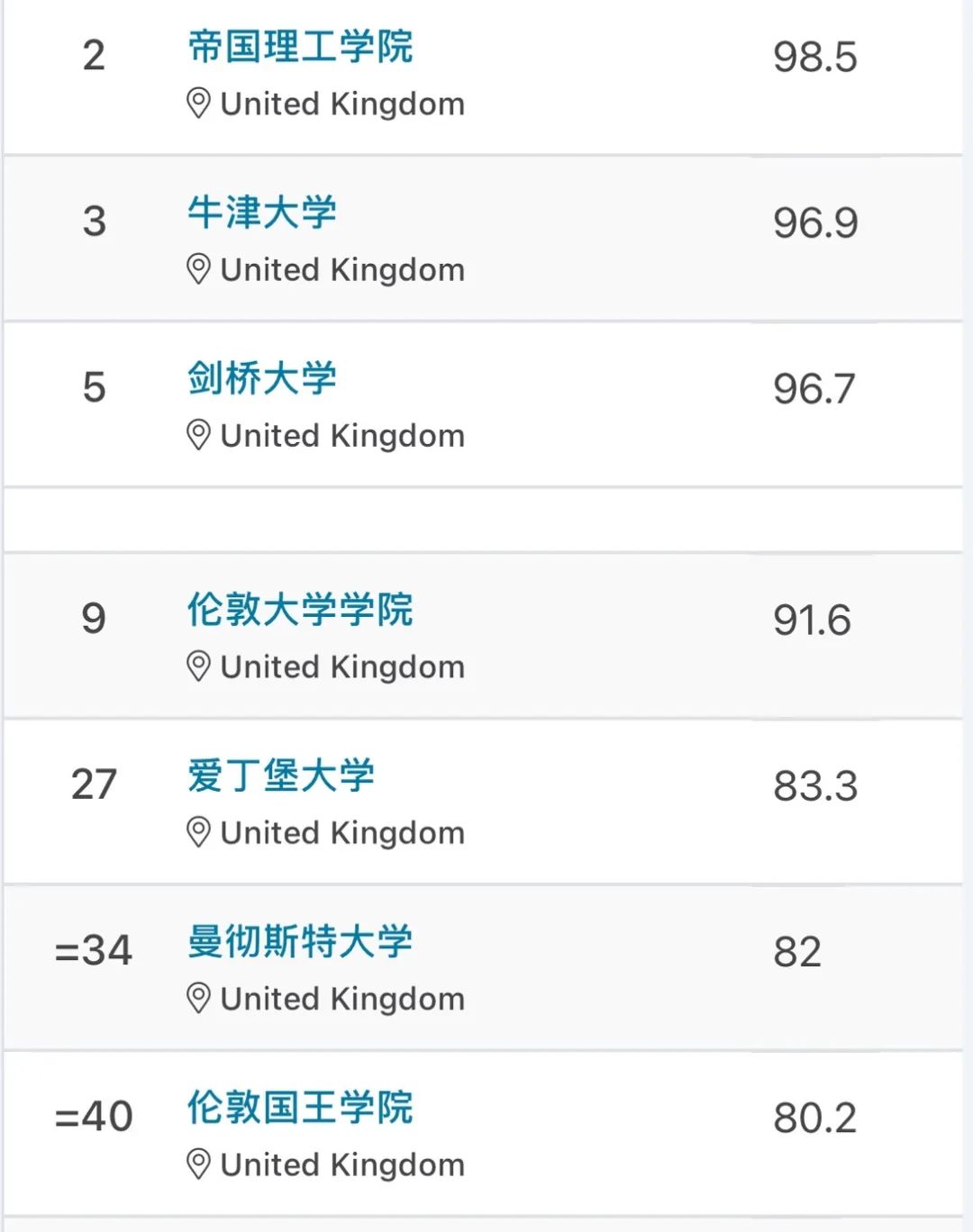Click the 96.9 score for 牛津大学
Image resolution: width=973 pixels, height=1232 pixels.
[x=814, y=222]
